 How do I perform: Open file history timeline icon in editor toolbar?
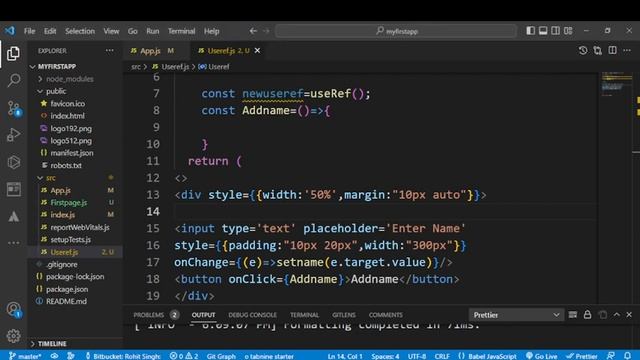point(583,50)
